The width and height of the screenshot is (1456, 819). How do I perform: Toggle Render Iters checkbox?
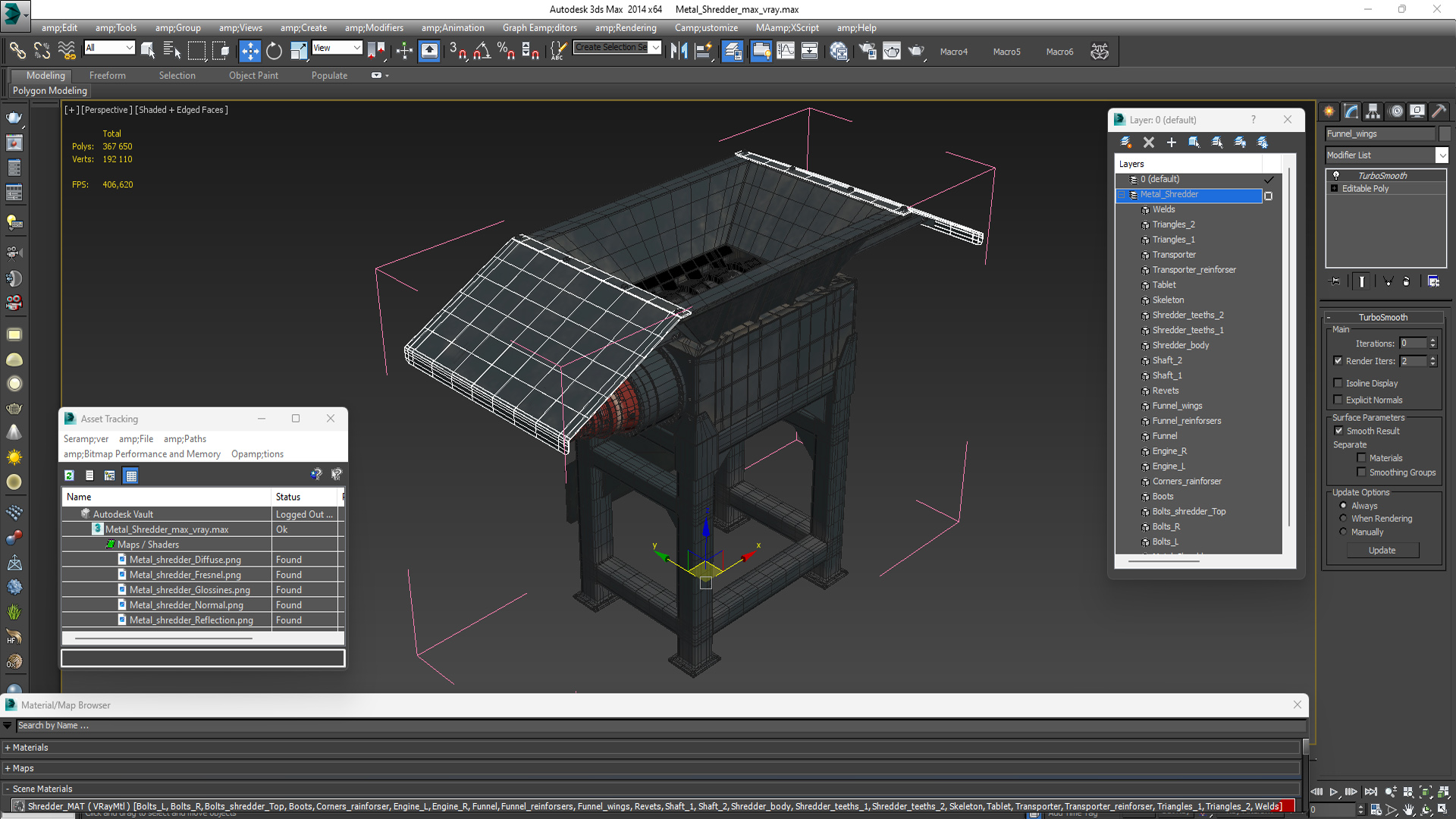(x=1338, y=361)
